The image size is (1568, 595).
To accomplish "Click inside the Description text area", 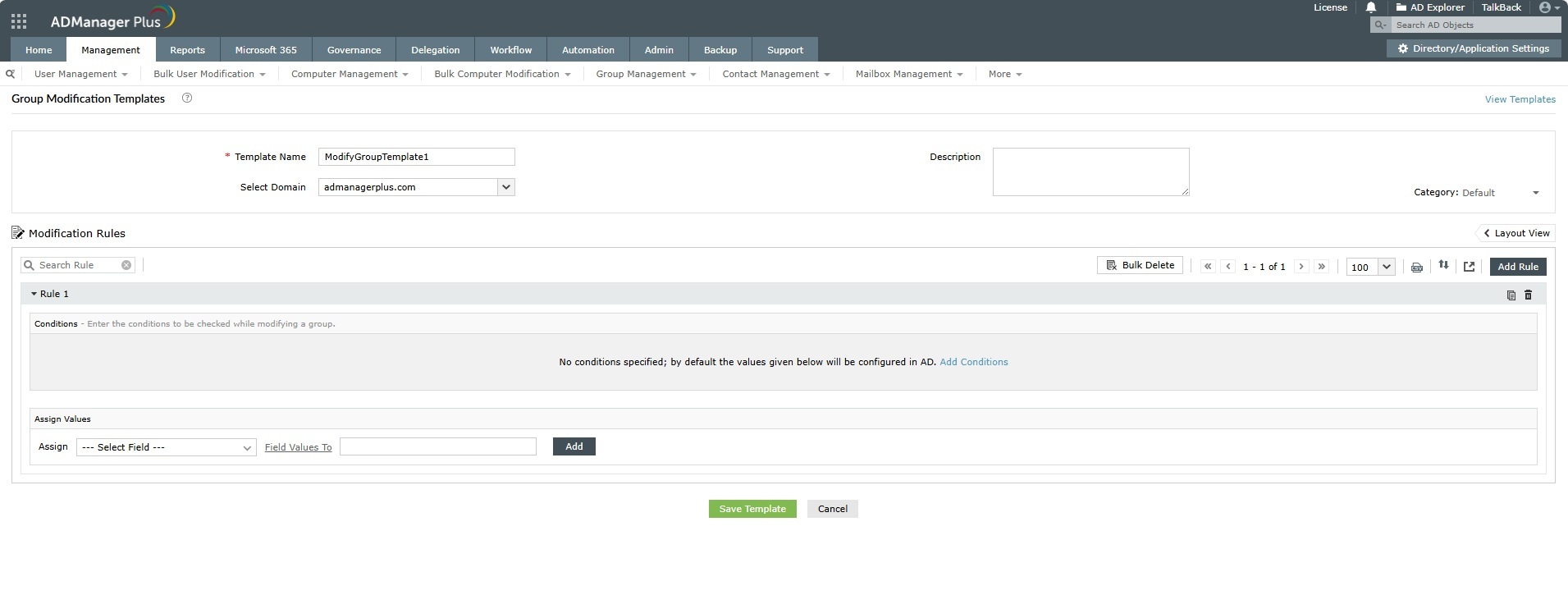I will click(x=1090, y=172).
